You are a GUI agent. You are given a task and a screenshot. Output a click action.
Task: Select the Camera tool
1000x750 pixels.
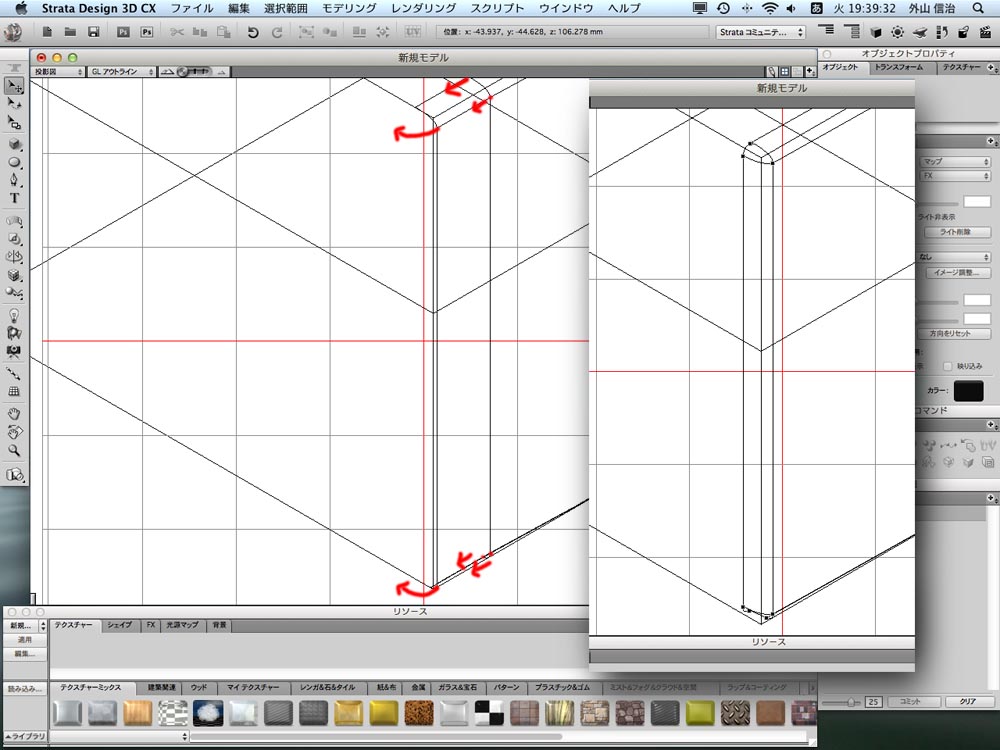14,351
